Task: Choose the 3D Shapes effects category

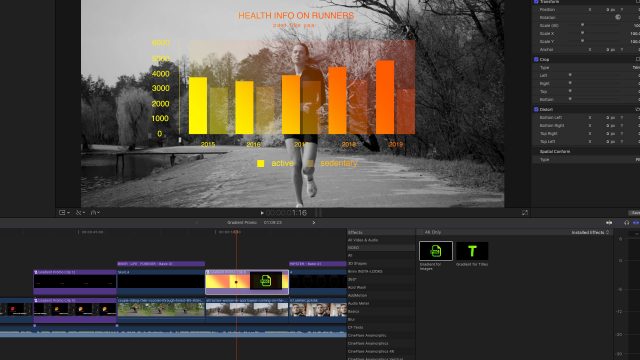Action: point(357,263)
